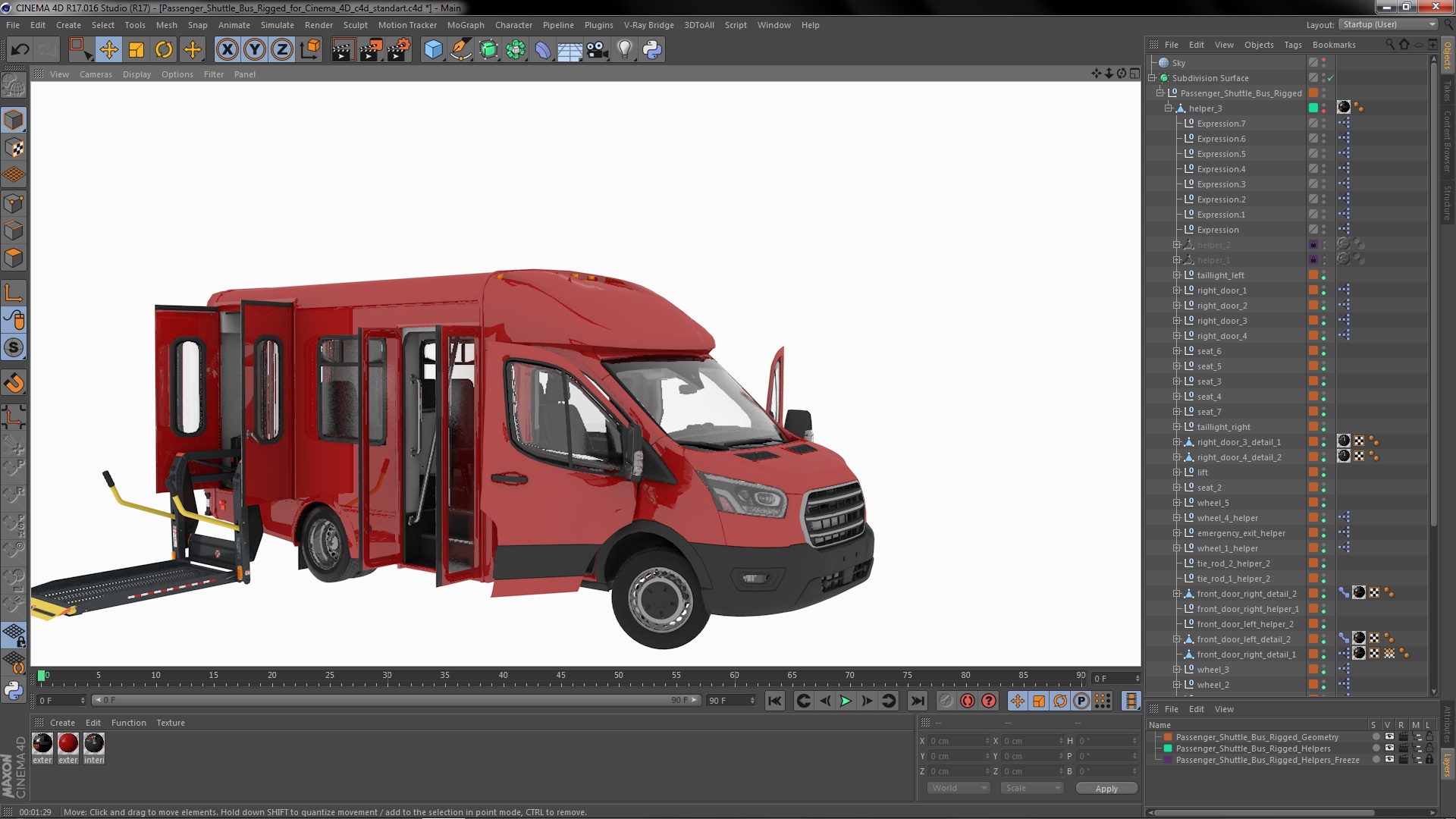Image resolution: width=1456 pixels, height=819 pixels.
Task: Expand the right_door_1 tree node
Action: tap(1177, 290)
